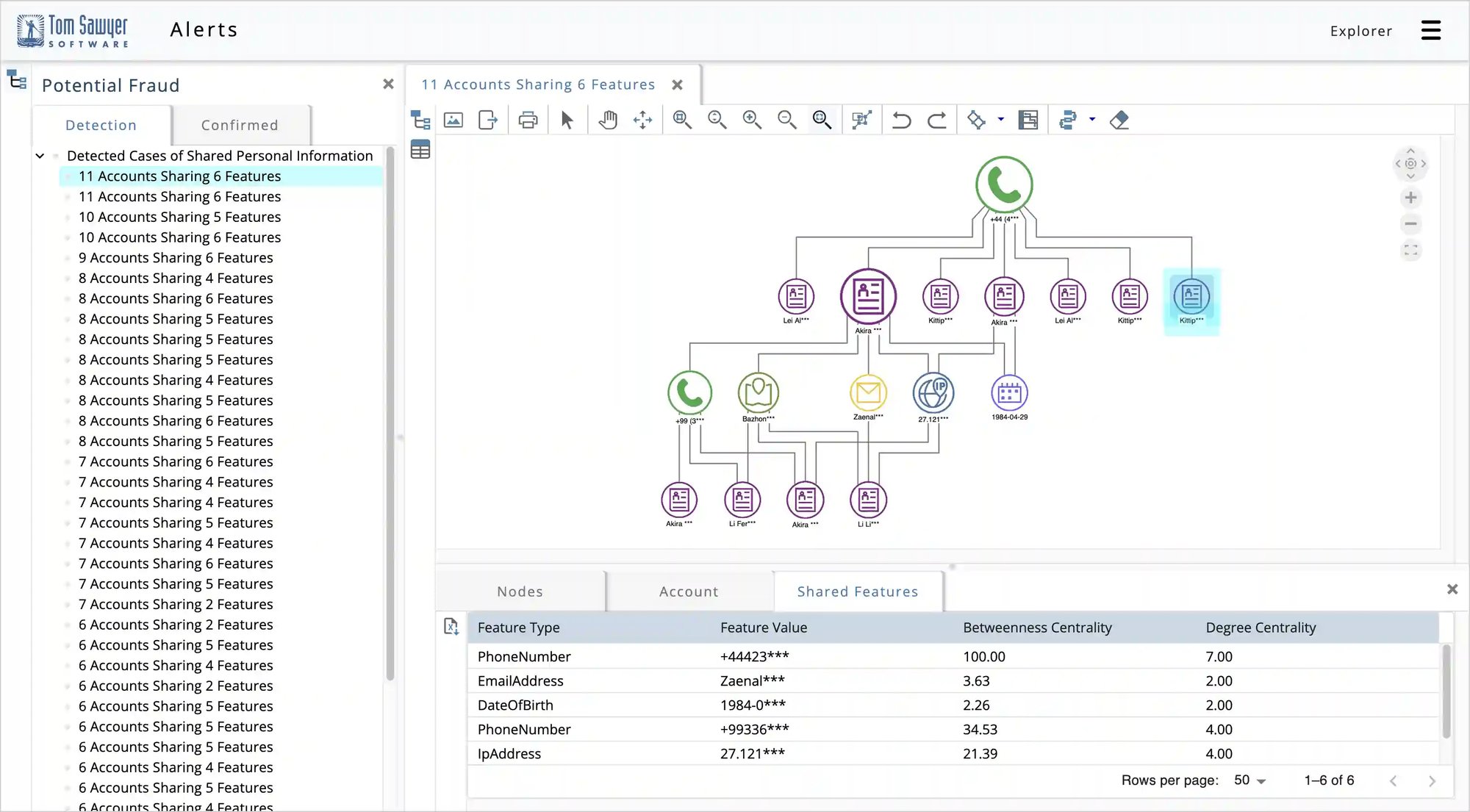The width and height of the screenshot is (1470, 812).
Task: Click the Zaenal email node
Action: point(868,392)
